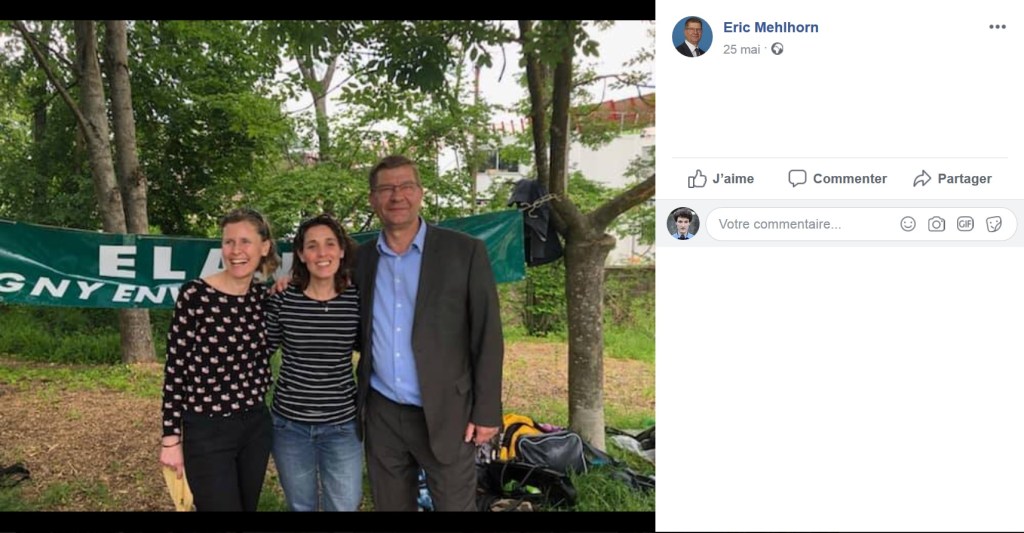Image resolution: width=1024 pixels, height=533 pixels.
Task: Focus the "Votre commentaire..." input field
Action: (800, 224)
